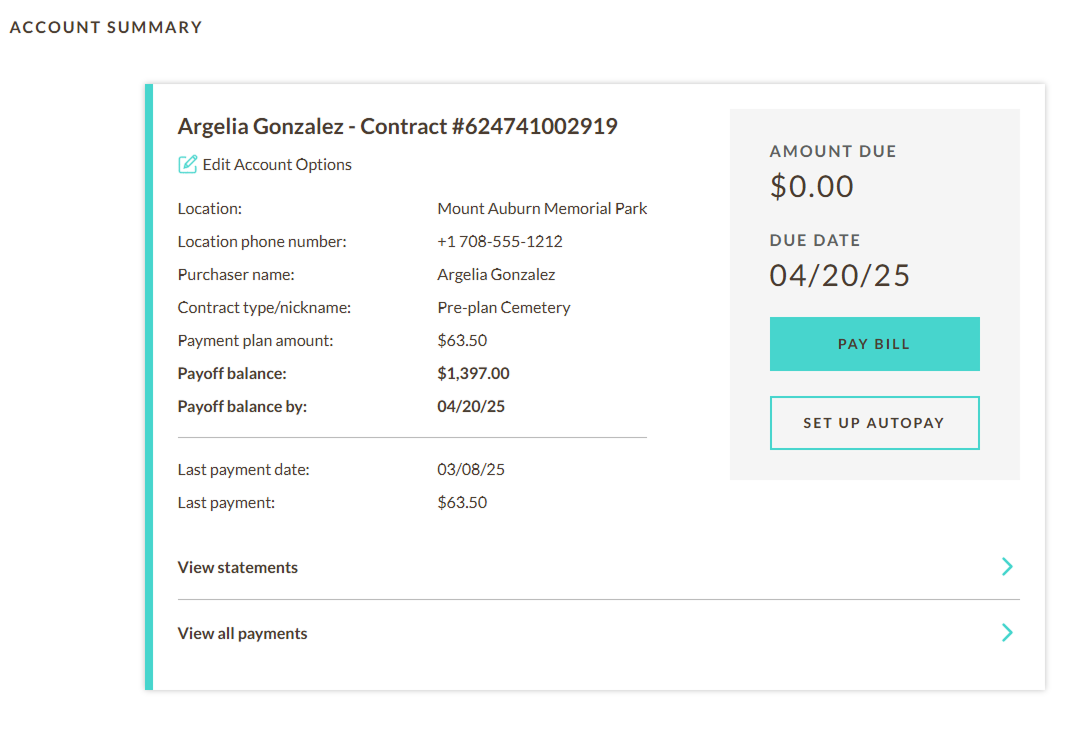Expand View statements using its right chevron
This screenshot has height=734, width=1088.
click(x=1007, y=567)
